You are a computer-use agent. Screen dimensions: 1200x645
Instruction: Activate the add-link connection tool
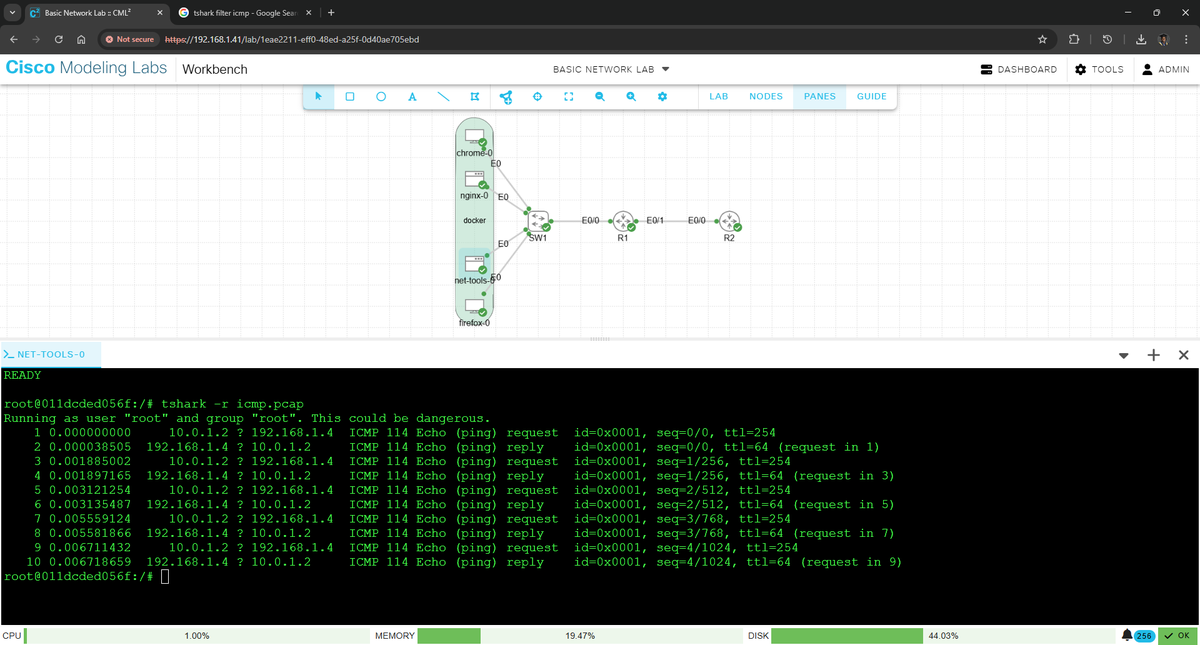click(506, 97)
